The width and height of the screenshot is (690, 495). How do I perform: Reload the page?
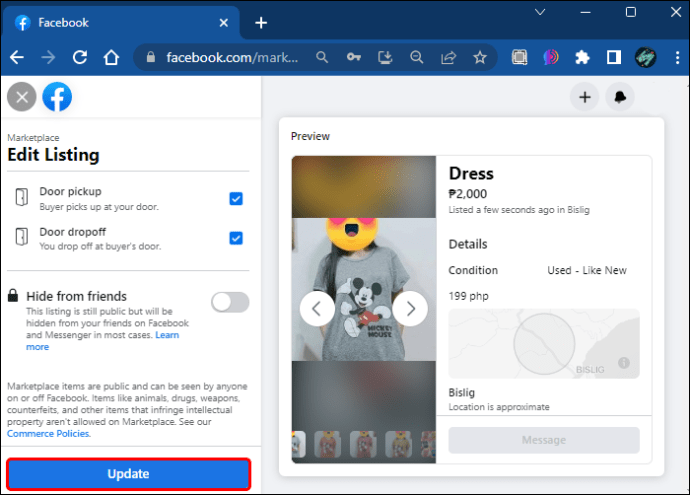80,57
